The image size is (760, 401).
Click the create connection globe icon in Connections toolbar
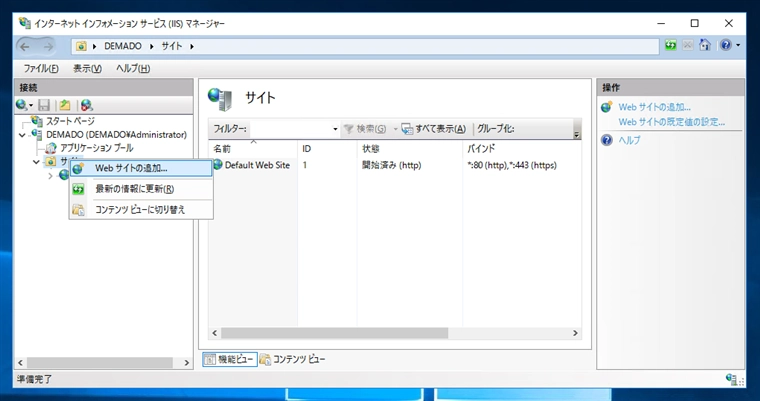tap(23, 105)
